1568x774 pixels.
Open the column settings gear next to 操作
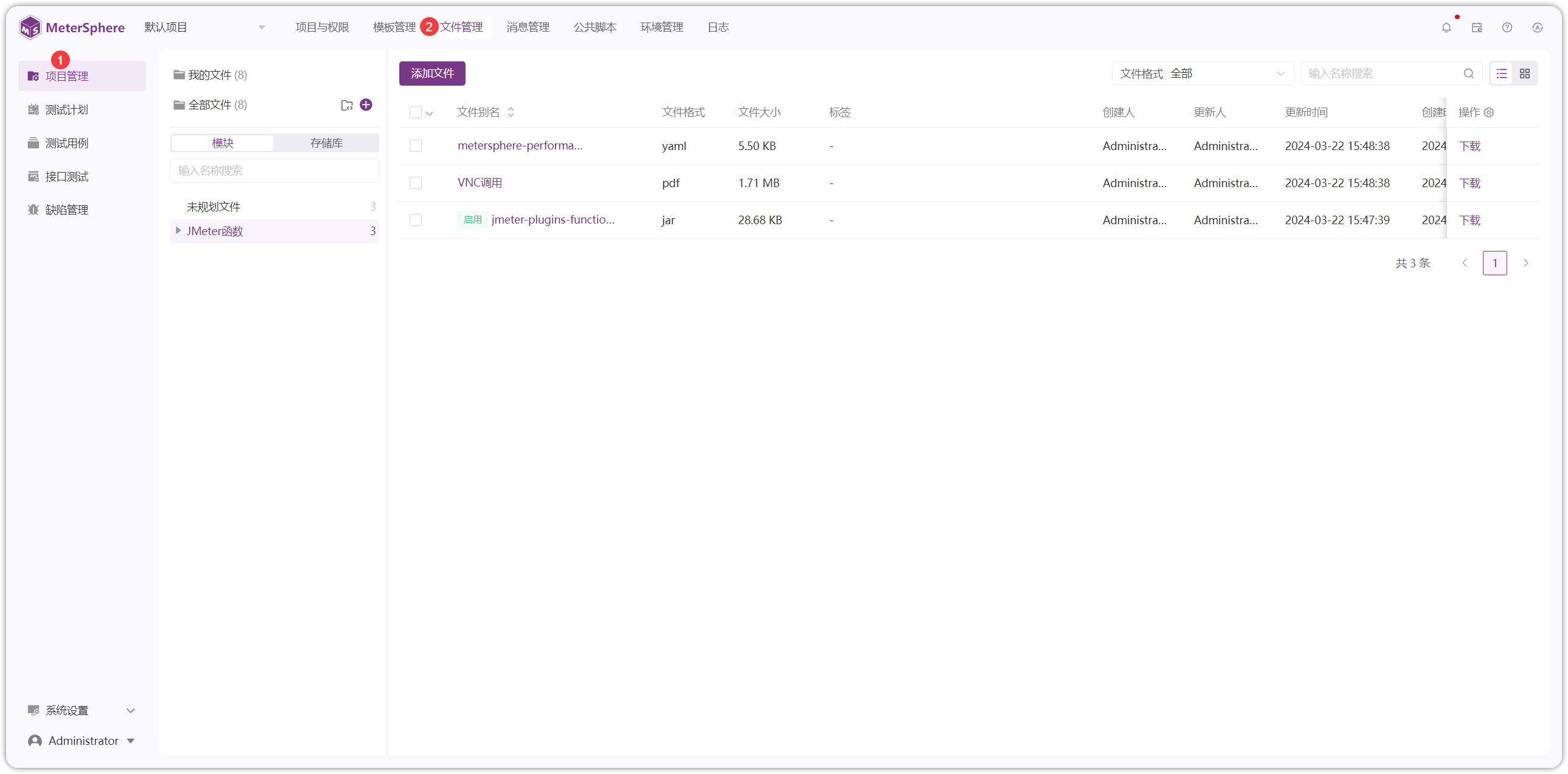point(1489,112)
